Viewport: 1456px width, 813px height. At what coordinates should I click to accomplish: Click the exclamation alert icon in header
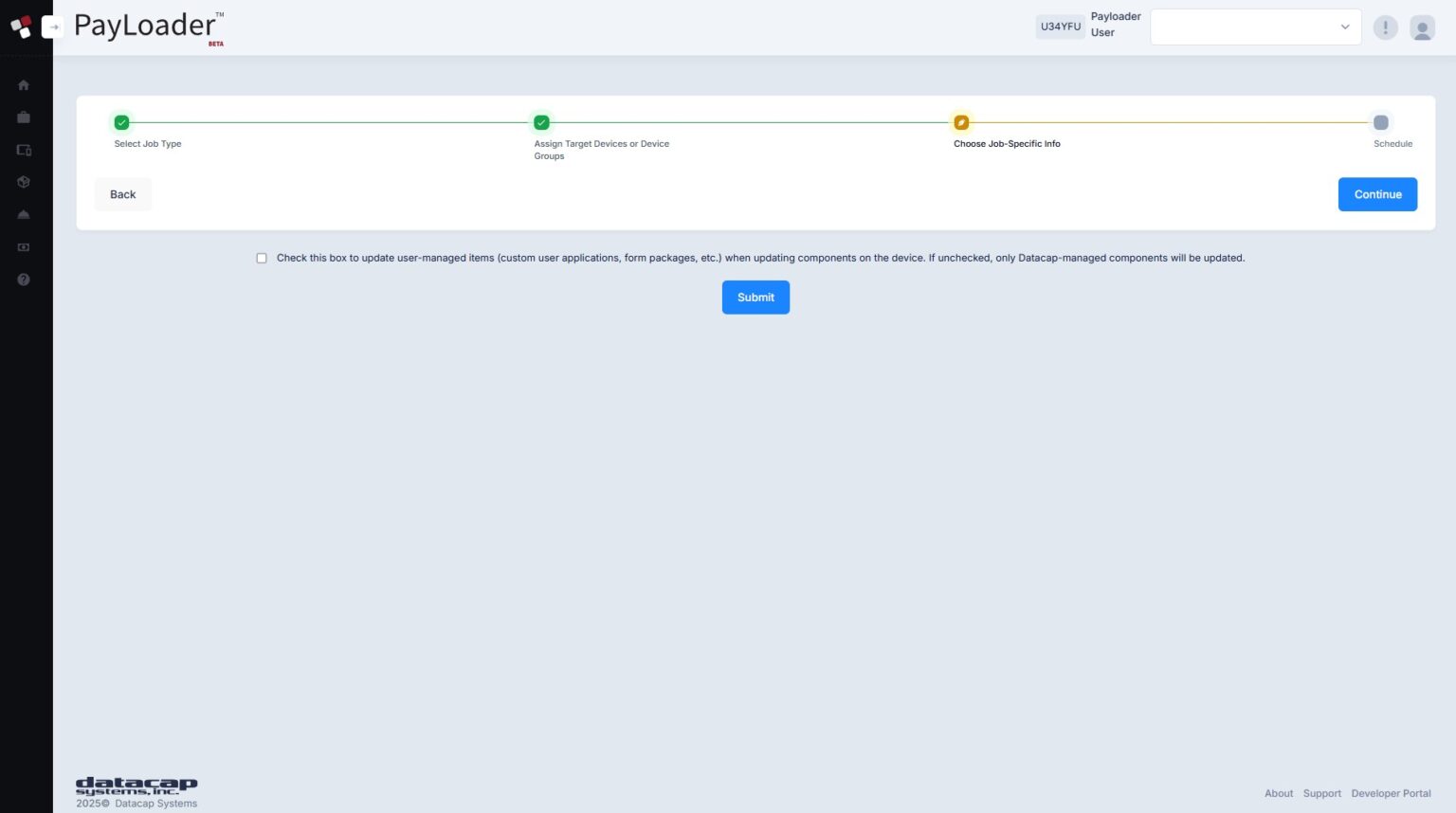tap(1385, 27)
